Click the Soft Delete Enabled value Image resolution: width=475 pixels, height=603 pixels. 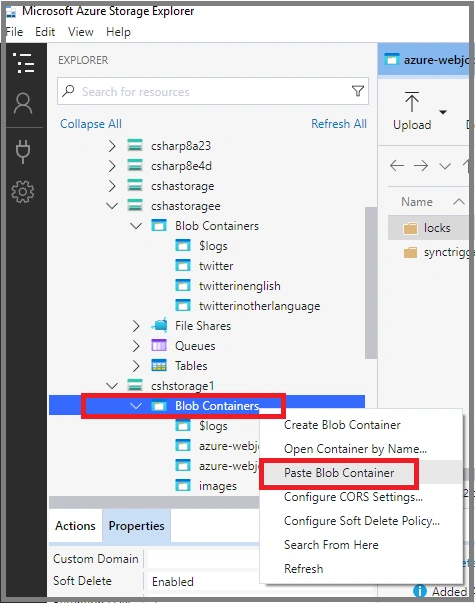pyautogui.click(x=173, y=581)
